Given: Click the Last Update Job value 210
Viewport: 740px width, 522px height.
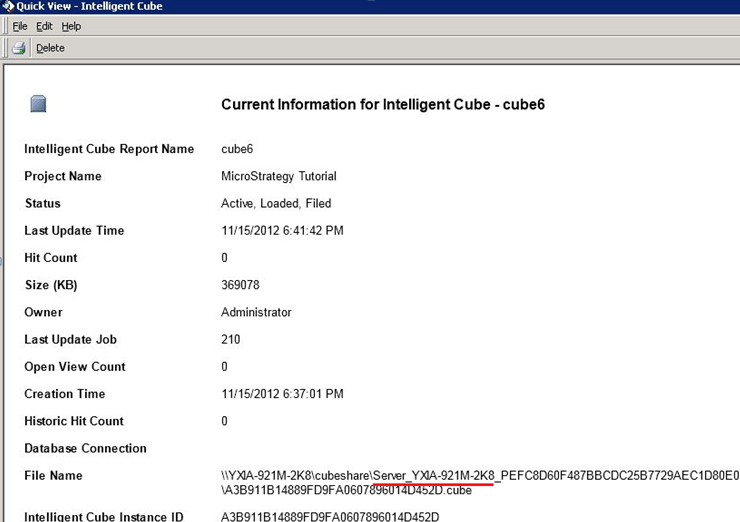Looking at the screenshot, I should (230, 340).
